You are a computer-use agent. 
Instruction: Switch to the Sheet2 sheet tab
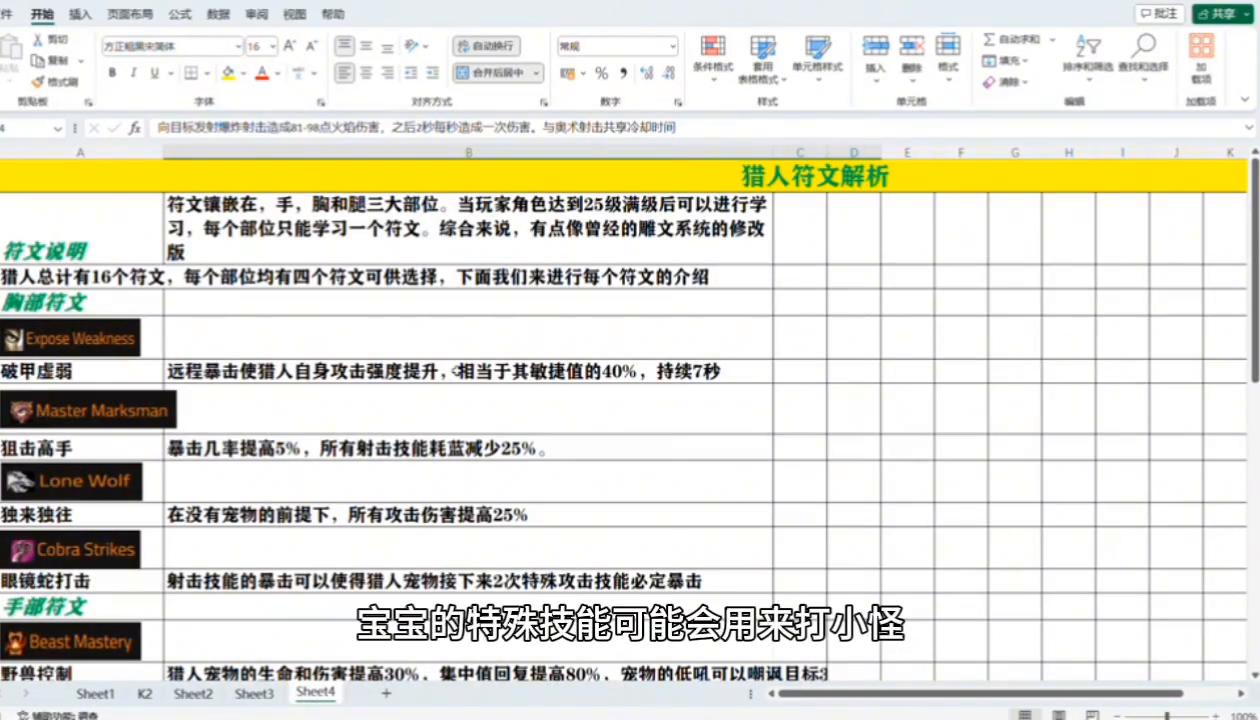(192, 692)
